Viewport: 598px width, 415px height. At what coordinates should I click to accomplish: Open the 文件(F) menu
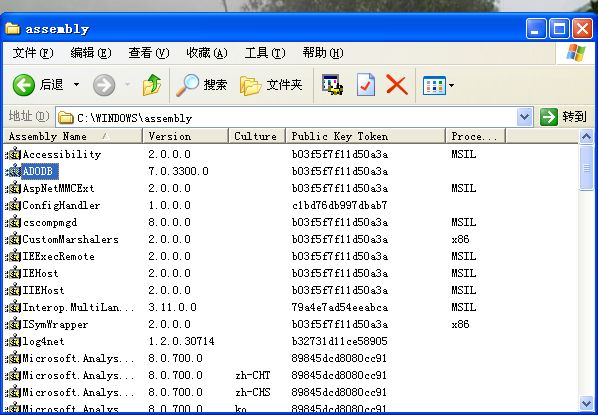(x=33, y=53)
